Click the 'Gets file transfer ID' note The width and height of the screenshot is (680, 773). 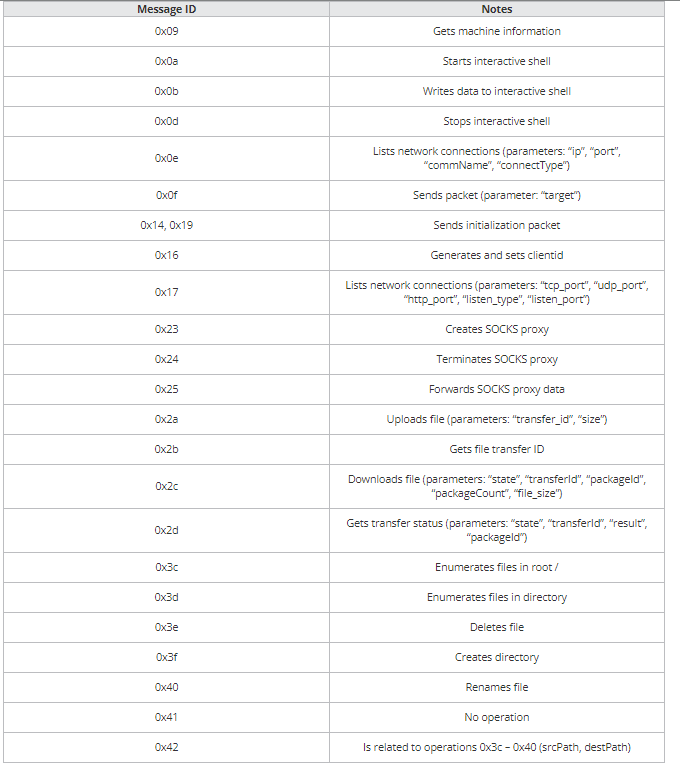[497, 450]
